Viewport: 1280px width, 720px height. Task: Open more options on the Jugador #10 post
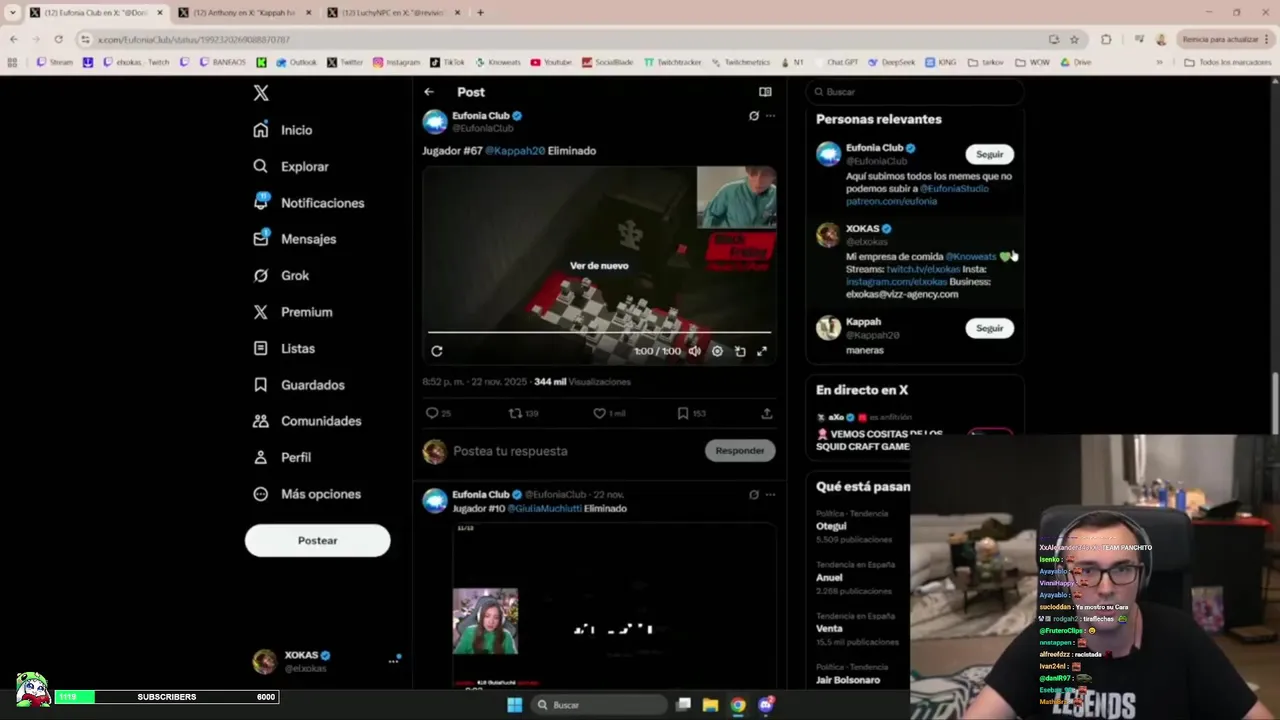pyautogui.click(x=770, y=495)
